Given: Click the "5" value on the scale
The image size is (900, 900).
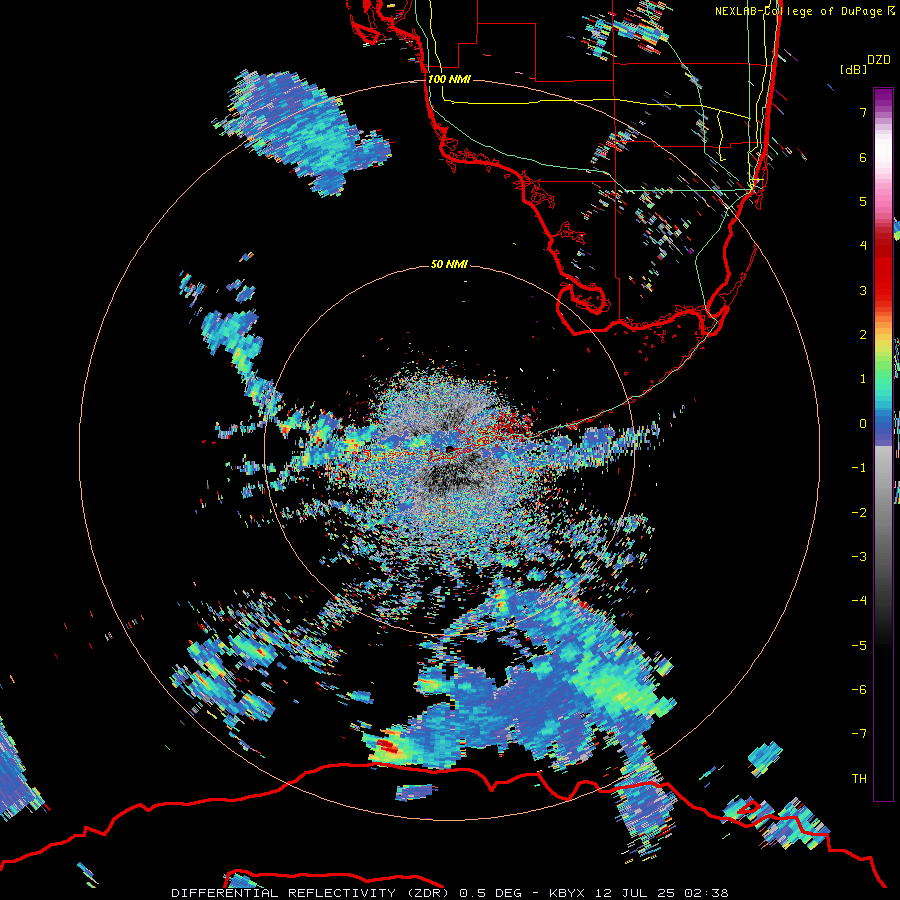Looking at the screenshot, I should click(x=863, y=201).
